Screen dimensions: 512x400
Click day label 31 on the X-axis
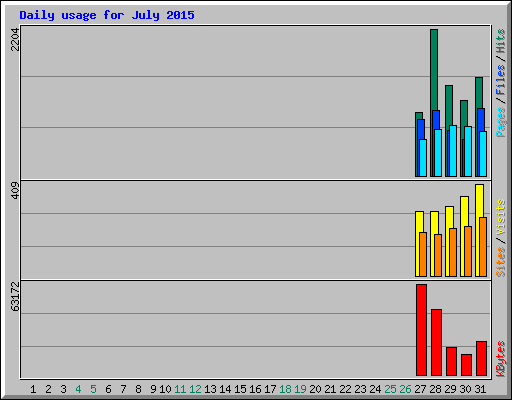click(x=480, y=389)
